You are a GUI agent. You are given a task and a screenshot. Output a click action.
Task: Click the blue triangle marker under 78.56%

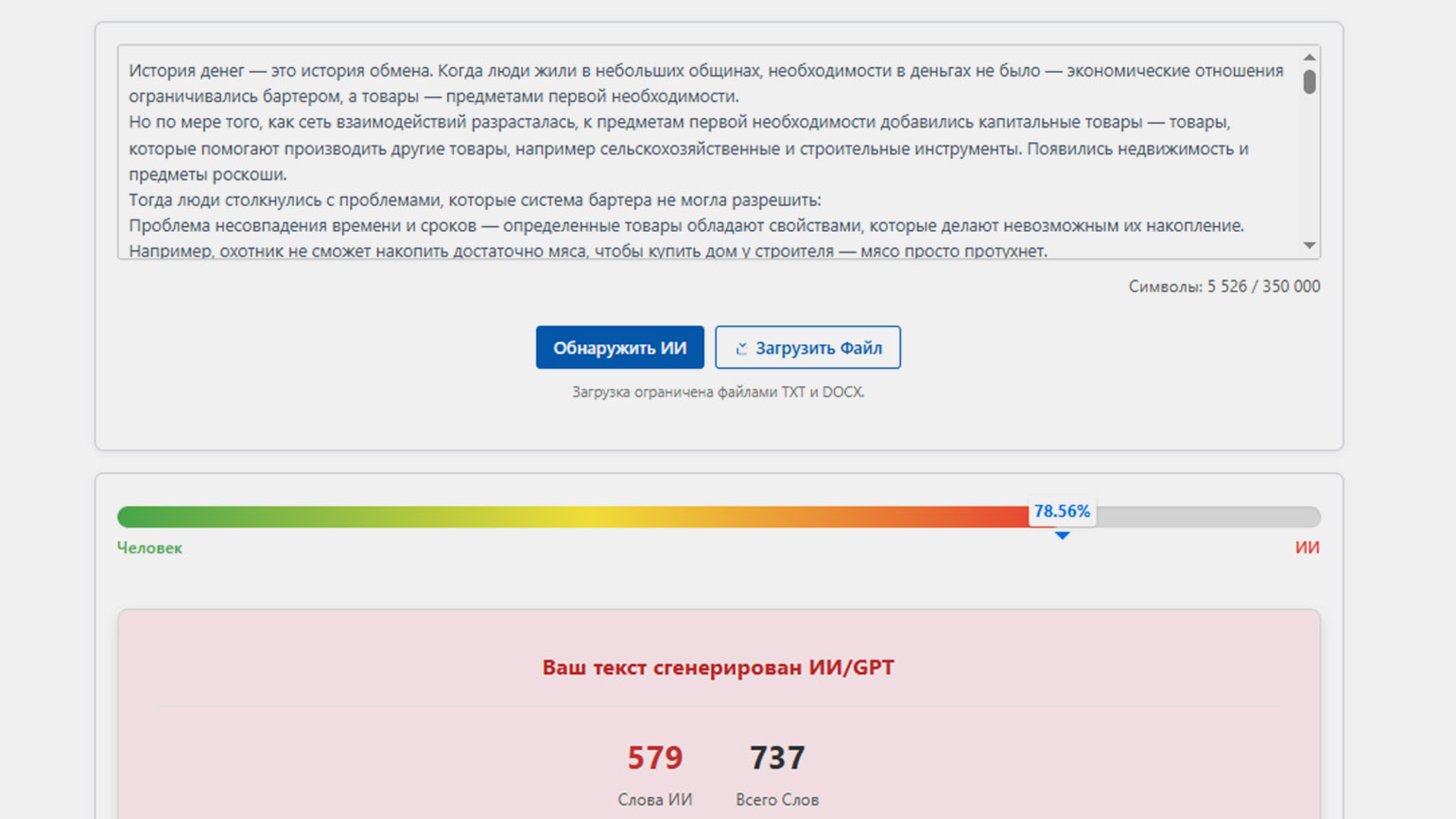tap(1062, 535)
